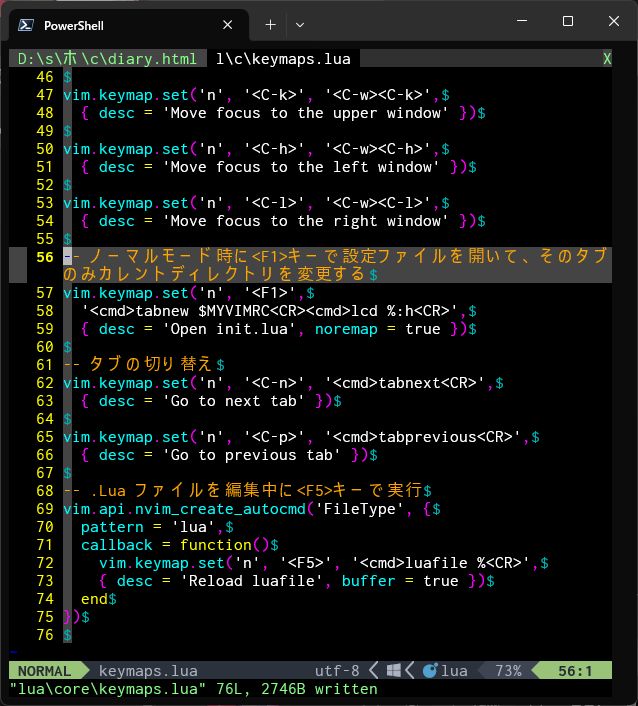Maximize the PowerShell window
The height and width of the screenshot is (706, 638).
[x=568, y=22]
